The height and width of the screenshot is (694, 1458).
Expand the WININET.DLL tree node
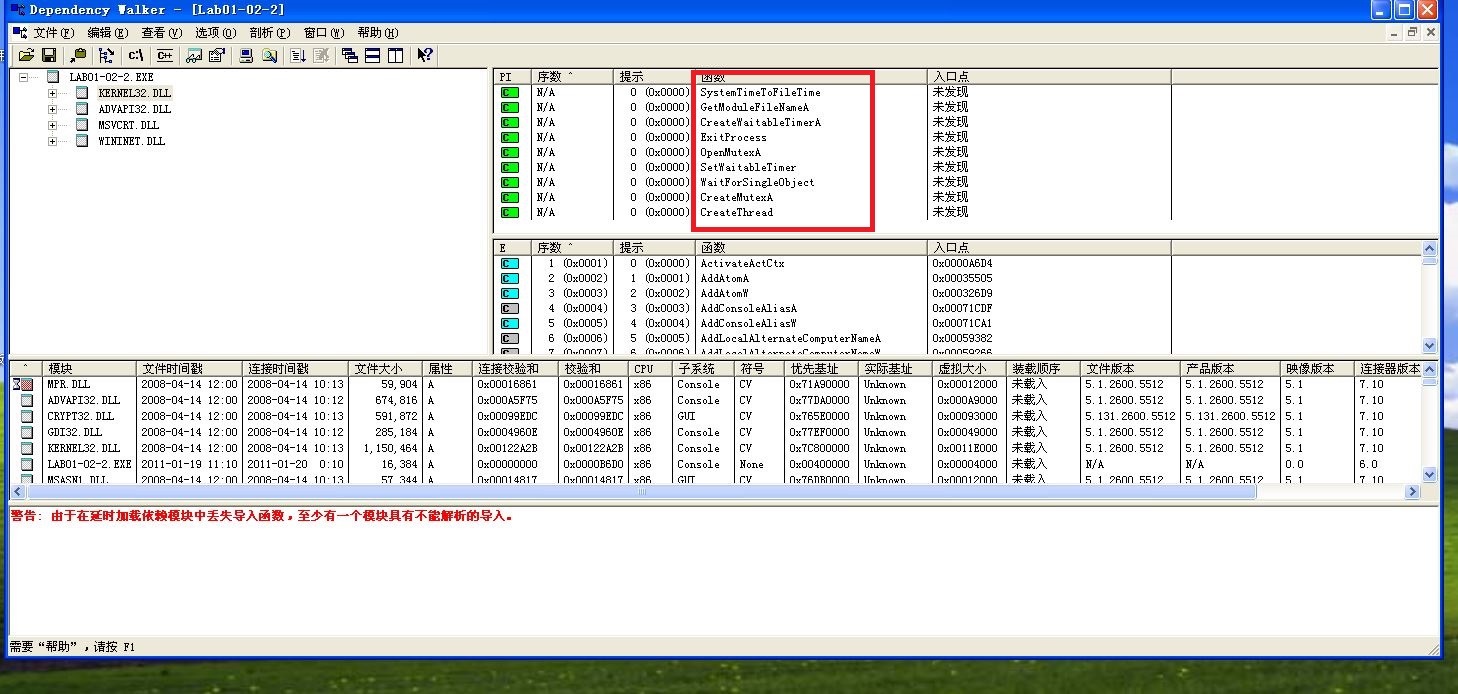pos(53,141)
